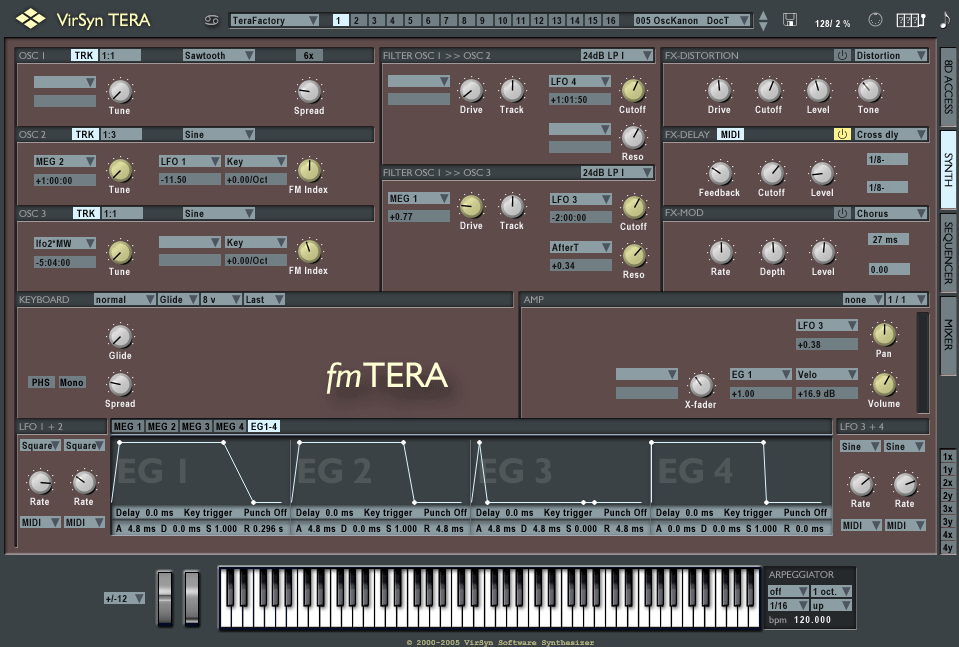Adjust the OSC 2 FM Index knob
The height and width of the screenshot is (647, 959).
click(x=309, y=171)
